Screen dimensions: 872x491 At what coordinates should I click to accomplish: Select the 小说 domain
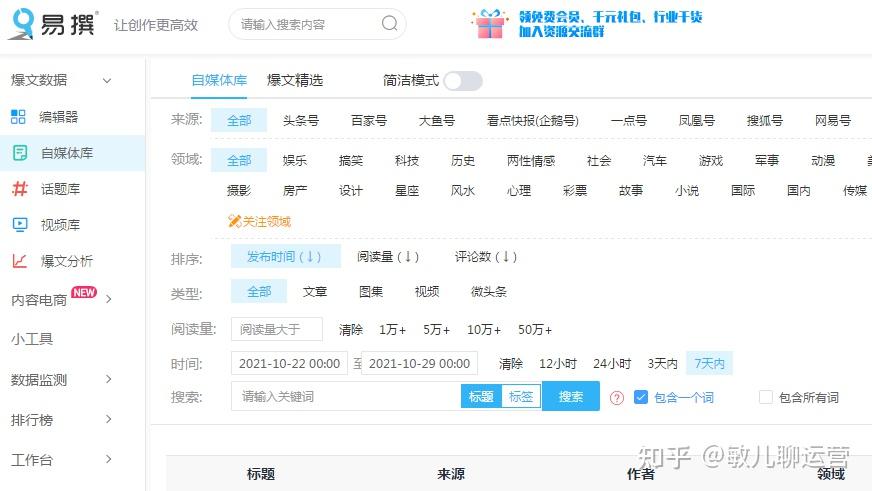687,191
